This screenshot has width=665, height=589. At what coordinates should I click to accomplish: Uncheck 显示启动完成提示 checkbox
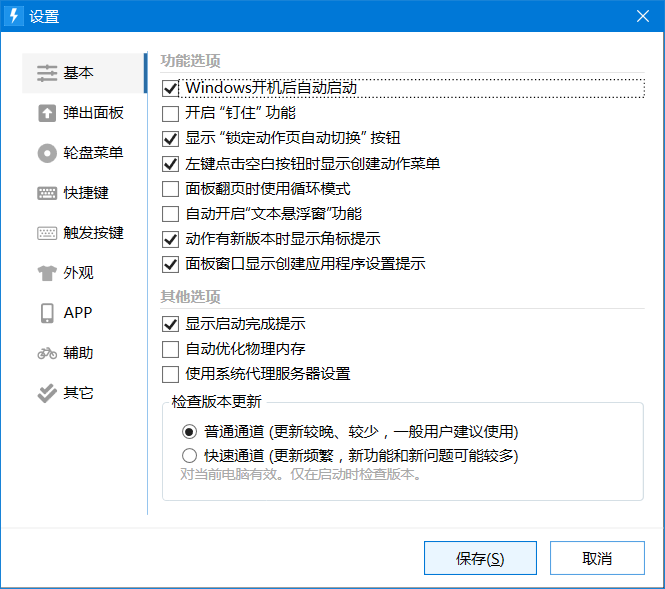click(x=170, y=324)
